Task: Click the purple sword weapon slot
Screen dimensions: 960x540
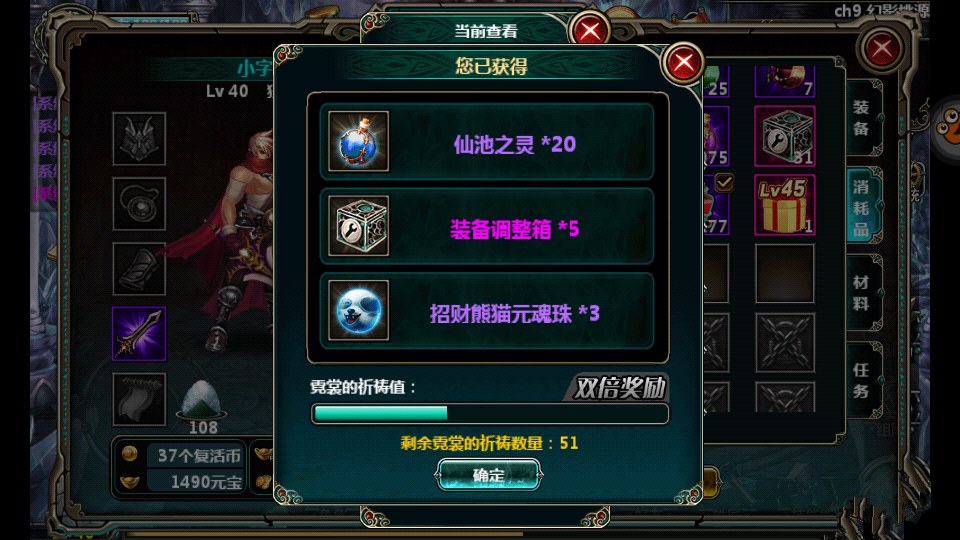Action: click(x=139, y=334)
